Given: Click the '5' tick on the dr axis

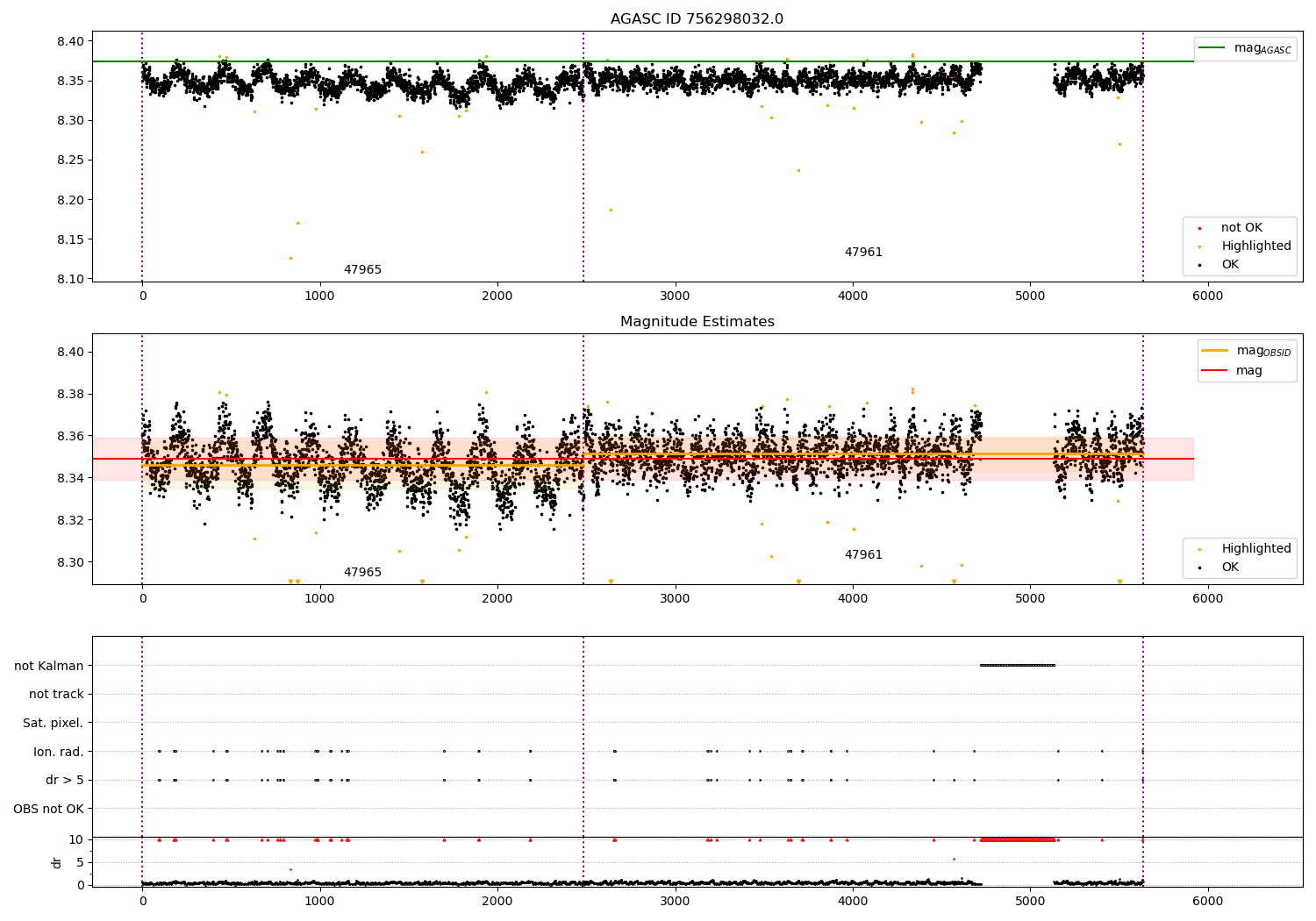Looking at the screenshot, I should [x=81, y=862].
